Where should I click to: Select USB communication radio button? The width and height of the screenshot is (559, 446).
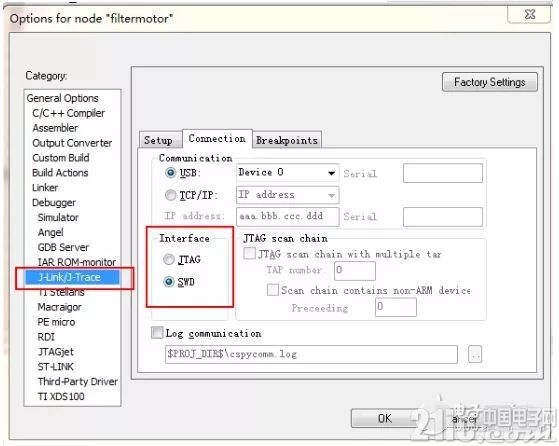pos(170,173)
